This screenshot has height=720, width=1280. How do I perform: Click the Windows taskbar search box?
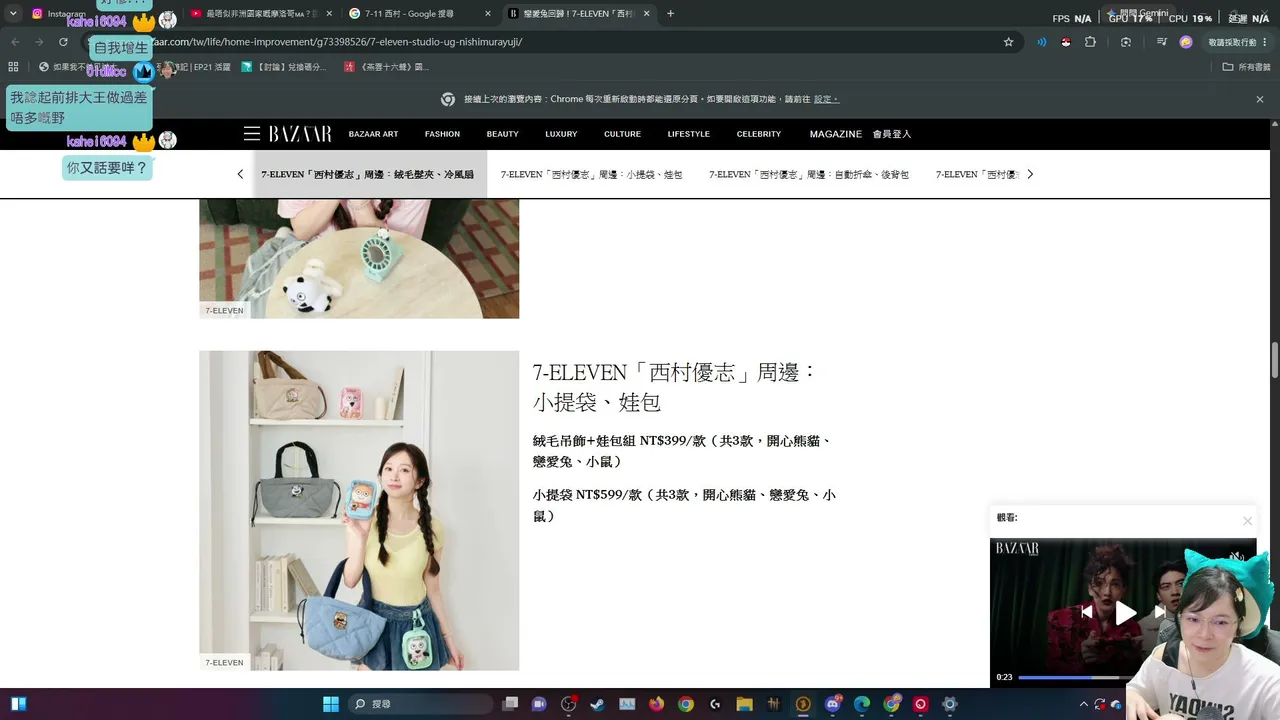point(420,704)
